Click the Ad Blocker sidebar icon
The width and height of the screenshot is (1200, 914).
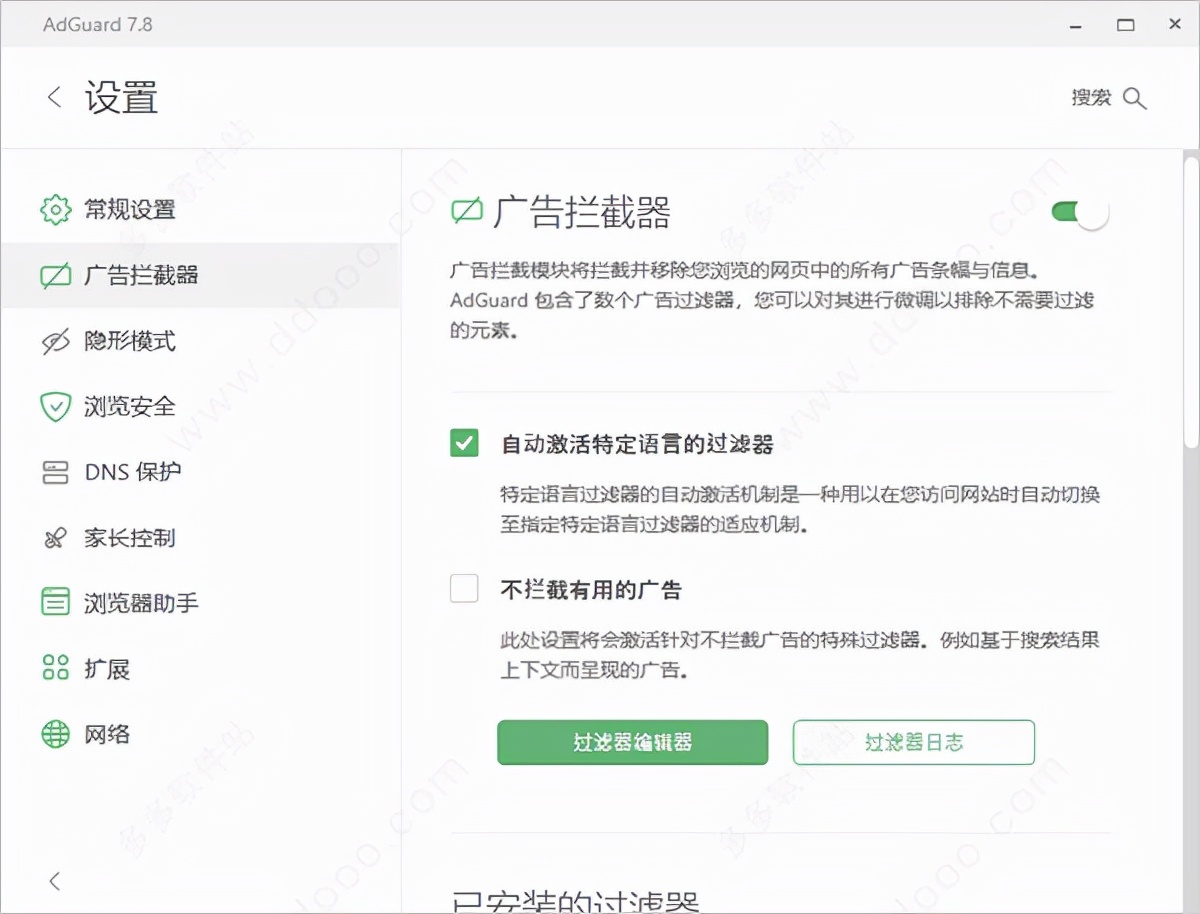click(55, 275)
